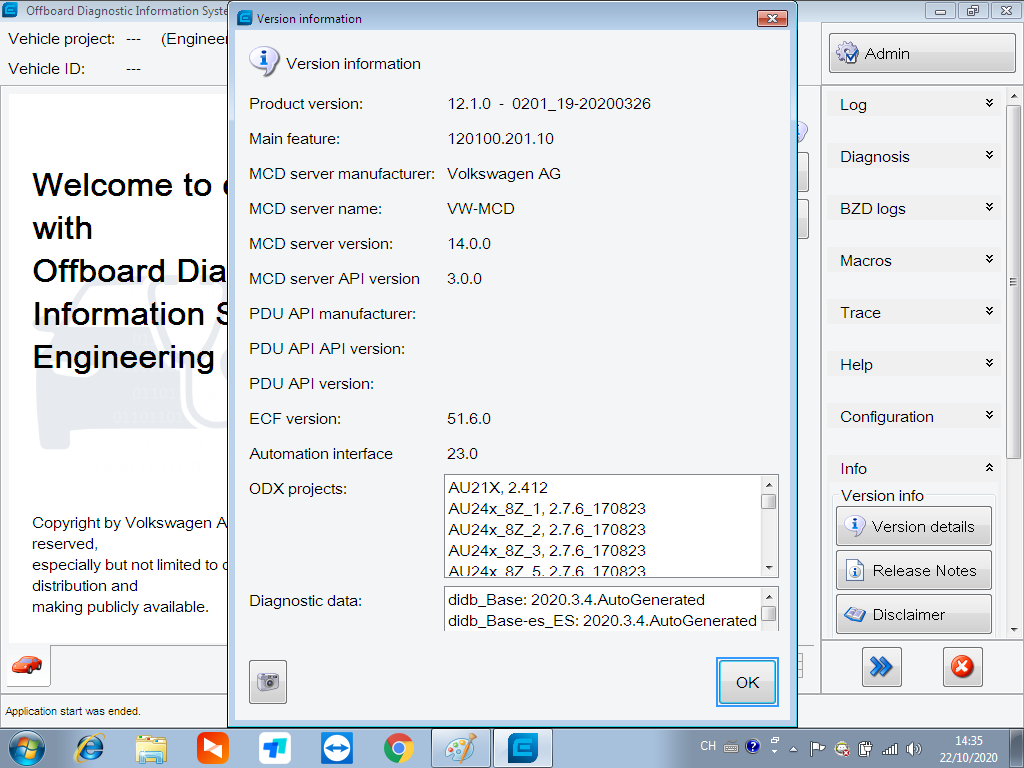Minimize the ODIS main window
The image size is (1024, 768).
pyautogui.click(x=940, y=11)
